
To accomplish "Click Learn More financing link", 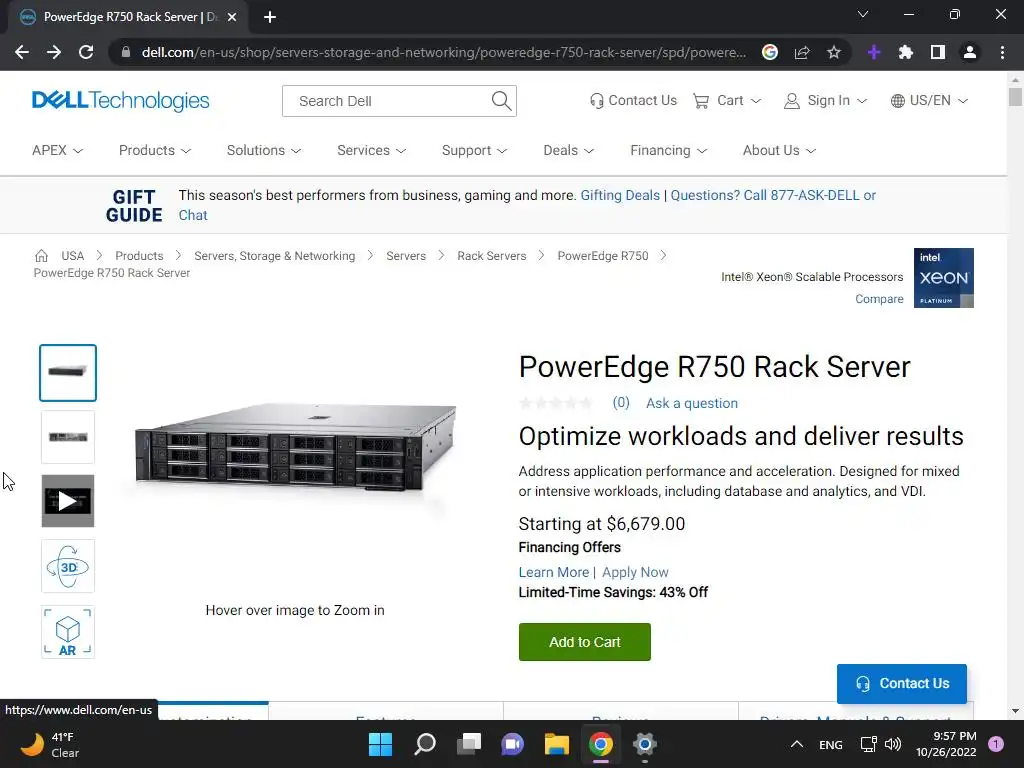I will (x=553, y=572).
